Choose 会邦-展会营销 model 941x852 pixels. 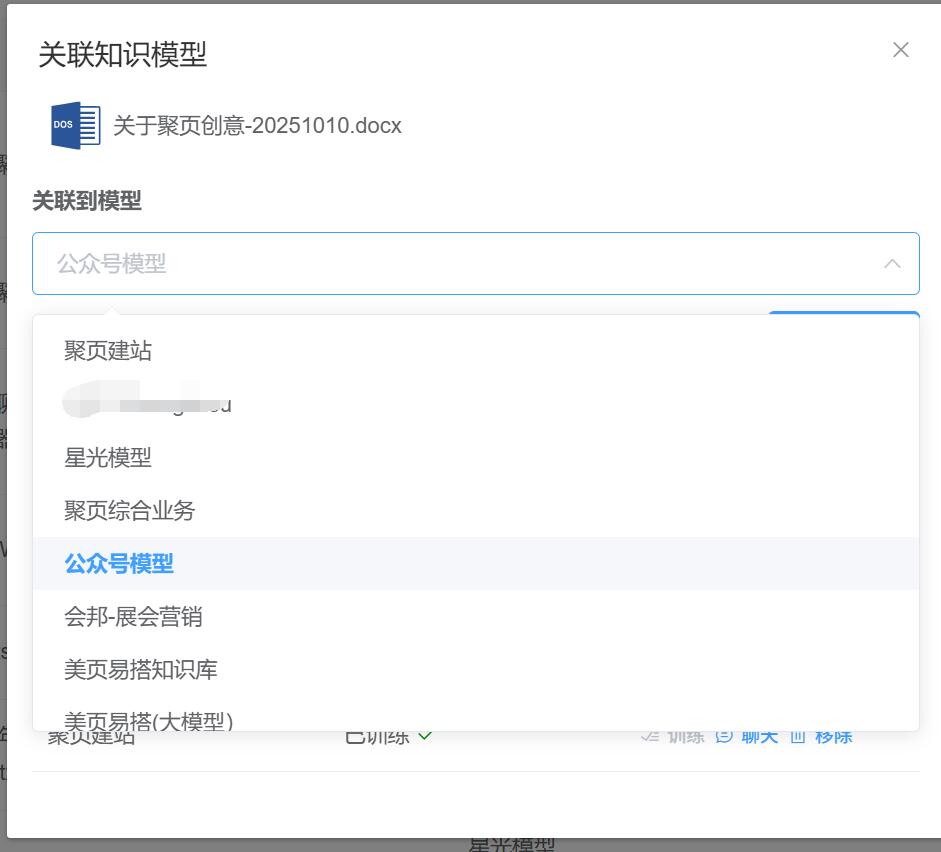[133, 617]
